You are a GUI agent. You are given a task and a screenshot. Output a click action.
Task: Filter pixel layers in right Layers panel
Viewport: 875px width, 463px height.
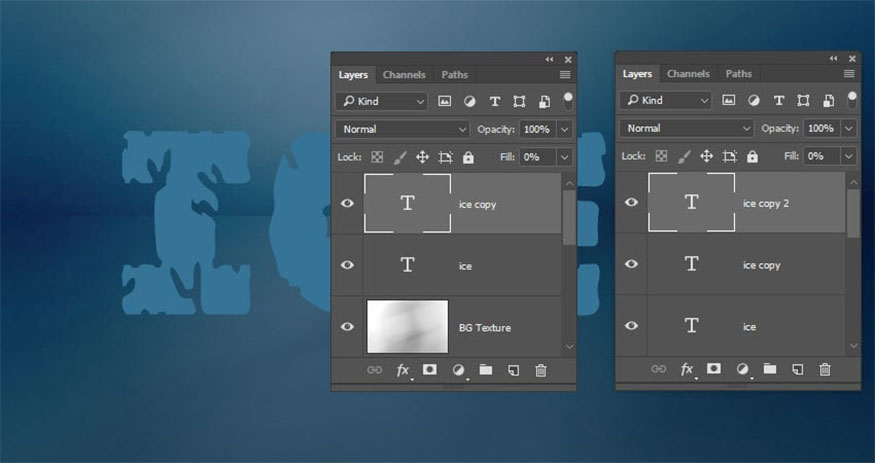[728, 100]
